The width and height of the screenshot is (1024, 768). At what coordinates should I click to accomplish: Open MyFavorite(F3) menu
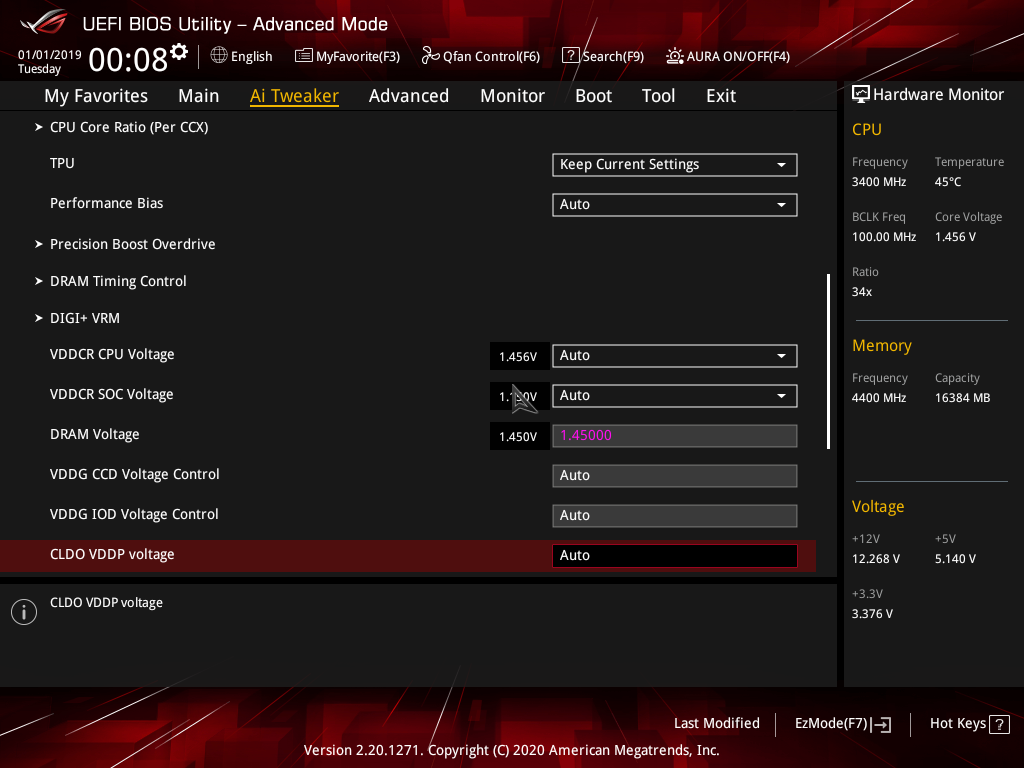pos(347,56)
